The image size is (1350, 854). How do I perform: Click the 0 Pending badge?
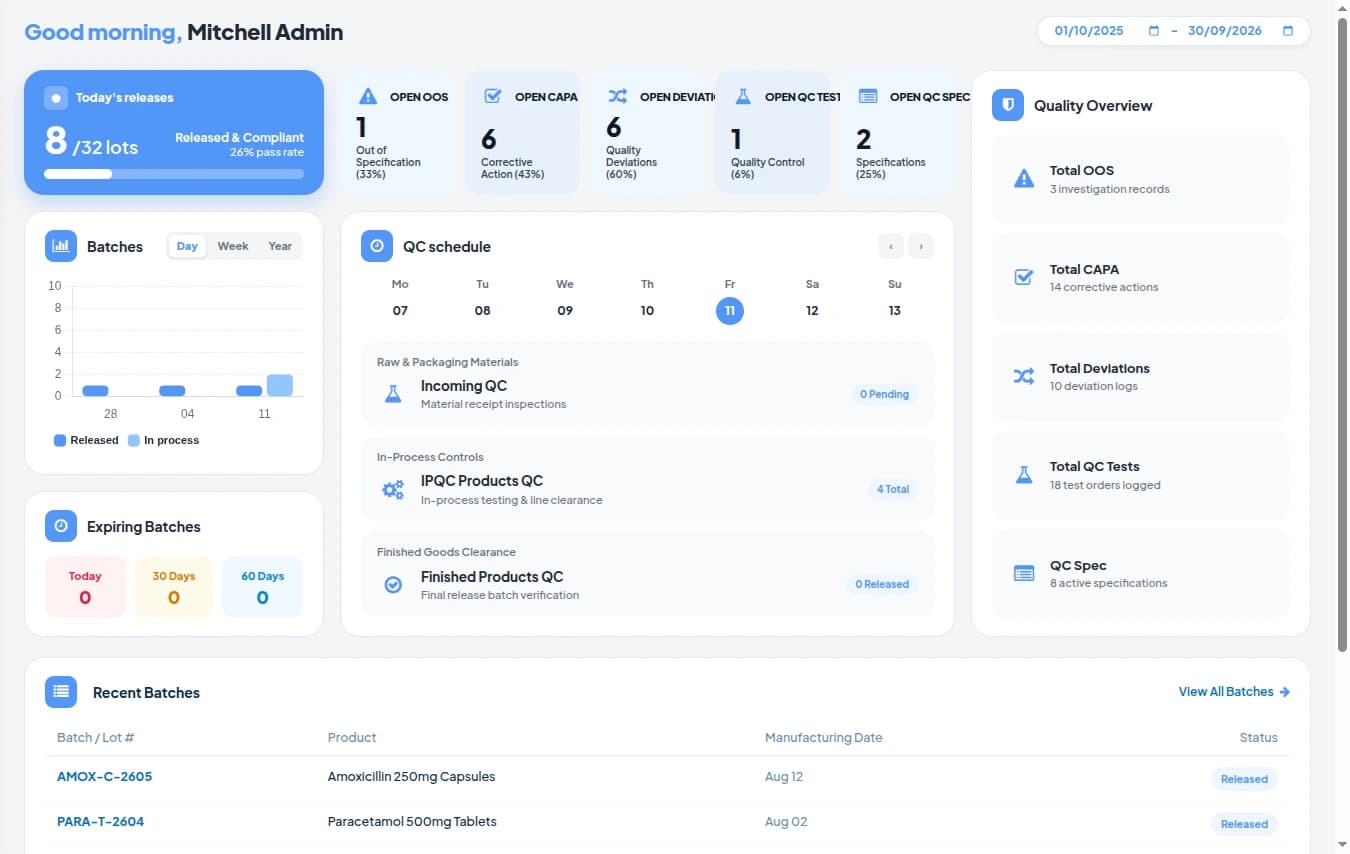click(884, 394)
